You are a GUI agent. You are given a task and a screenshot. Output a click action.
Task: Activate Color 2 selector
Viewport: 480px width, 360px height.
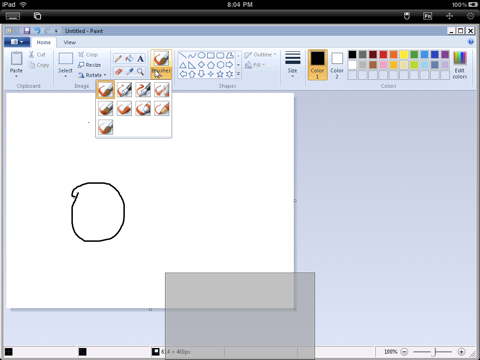point(337,65)
